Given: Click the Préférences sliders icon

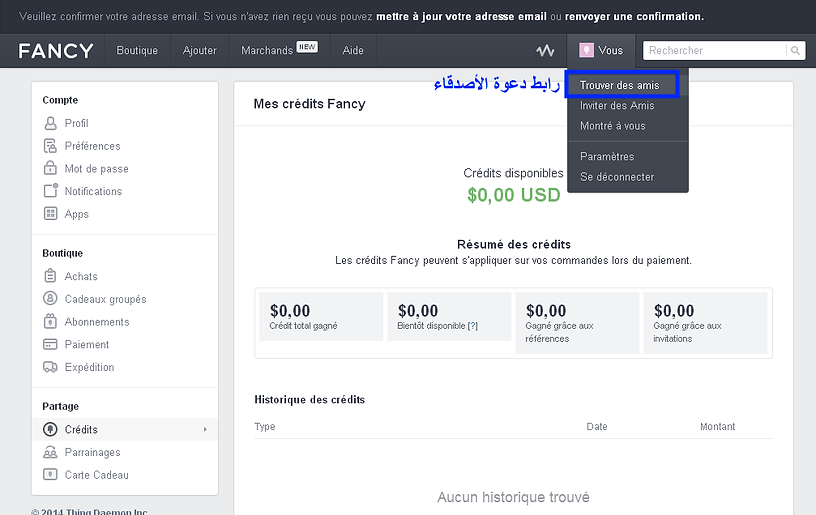Looking at the screenshot, I should pos(50,146).
